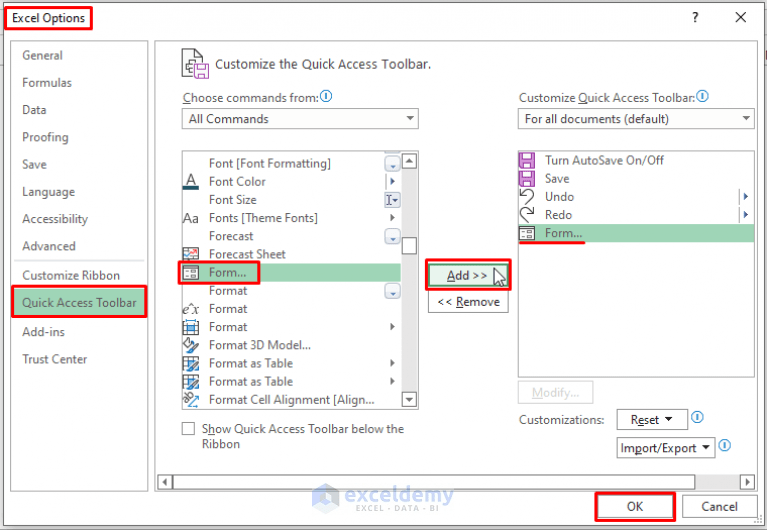
Task: Expand the Undo item arrow in the right list
Action: point(745,197)
